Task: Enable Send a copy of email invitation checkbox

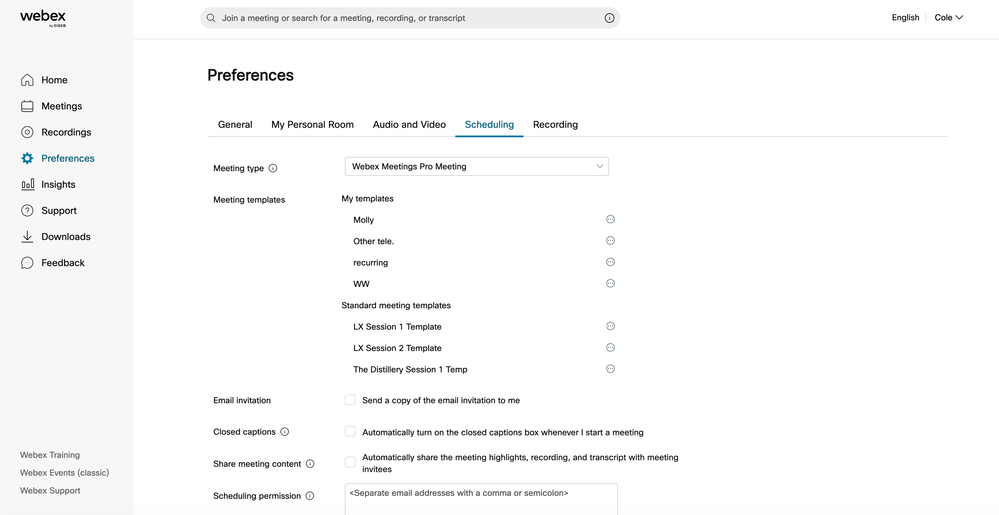Action: click(350, 400)
